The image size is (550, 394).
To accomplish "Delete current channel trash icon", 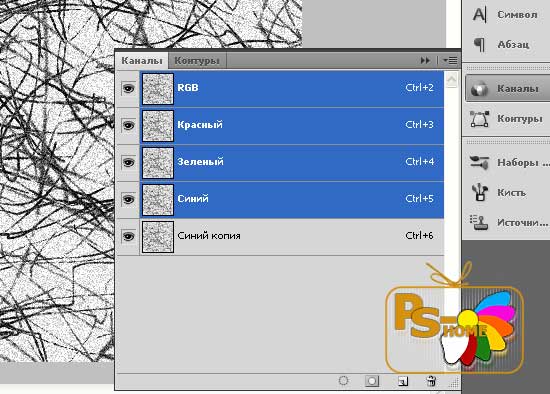I will [431, 381].
